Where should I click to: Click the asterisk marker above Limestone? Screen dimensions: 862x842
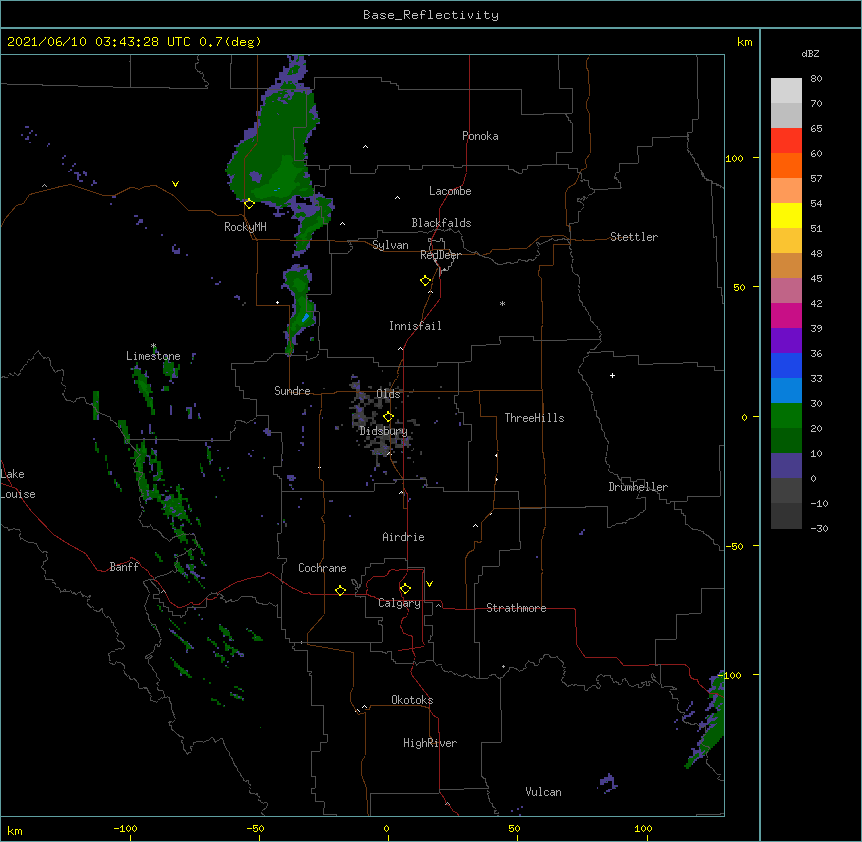click(x=154, y=346)
